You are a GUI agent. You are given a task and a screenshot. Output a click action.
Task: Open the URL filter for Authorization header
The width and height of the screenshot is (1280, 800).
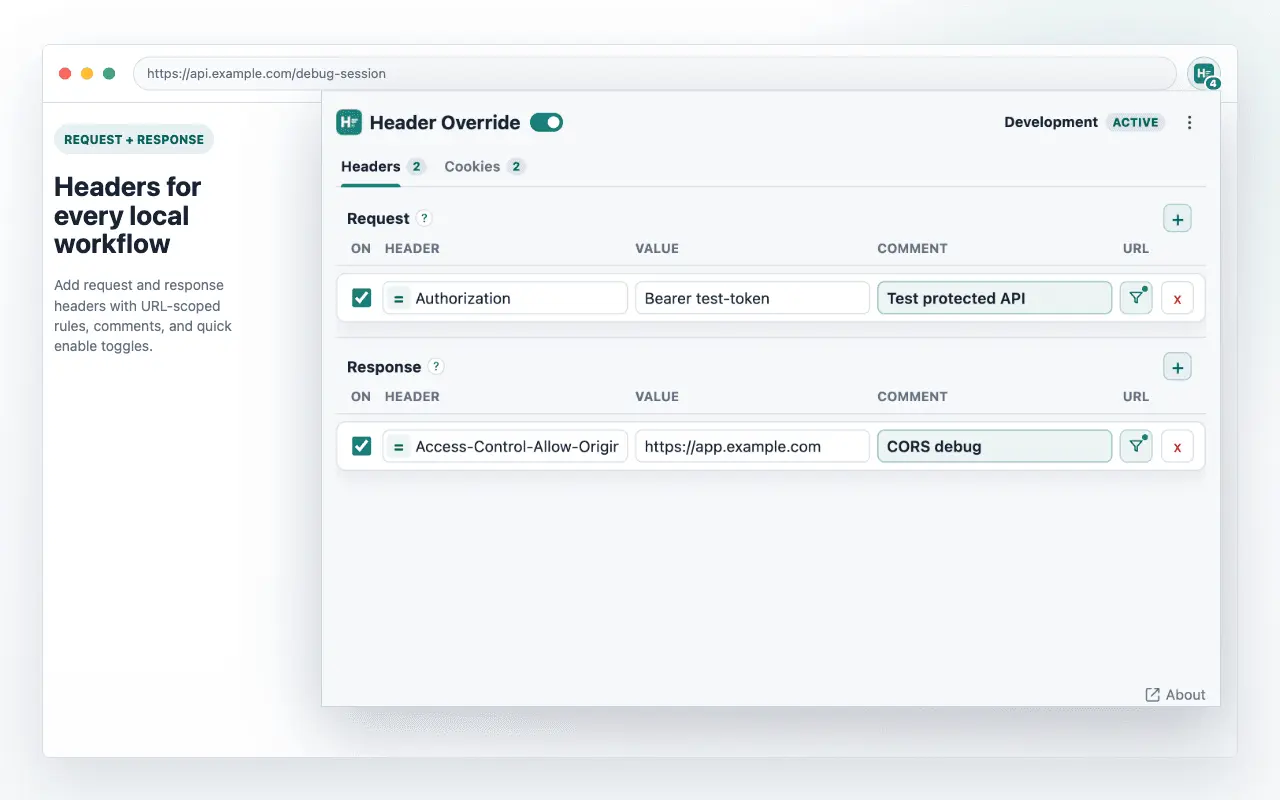pyautogui.click(x=1136, y=298)
